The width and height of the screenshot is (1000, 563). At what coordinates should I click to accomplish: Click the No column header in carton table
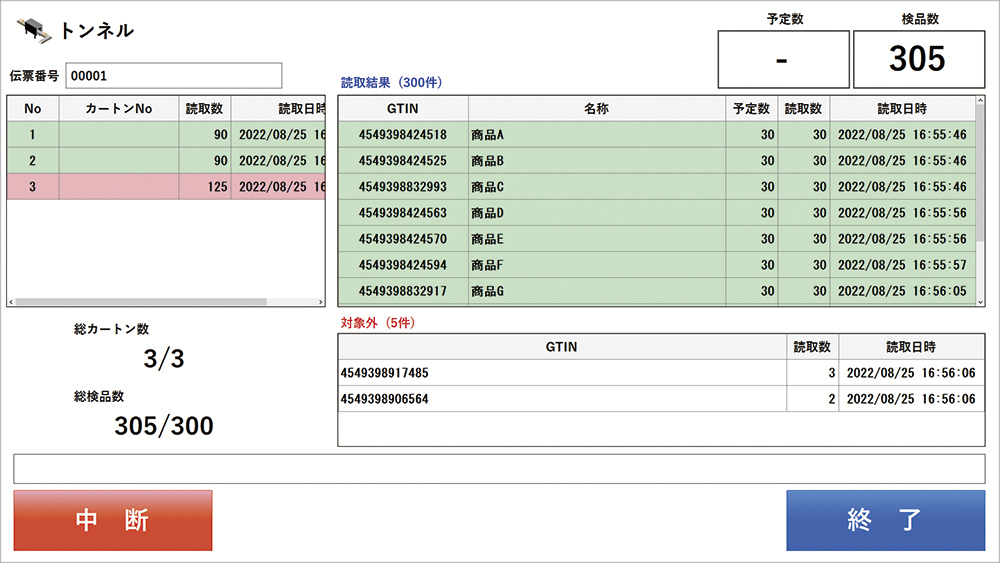[x=33, y=108]
